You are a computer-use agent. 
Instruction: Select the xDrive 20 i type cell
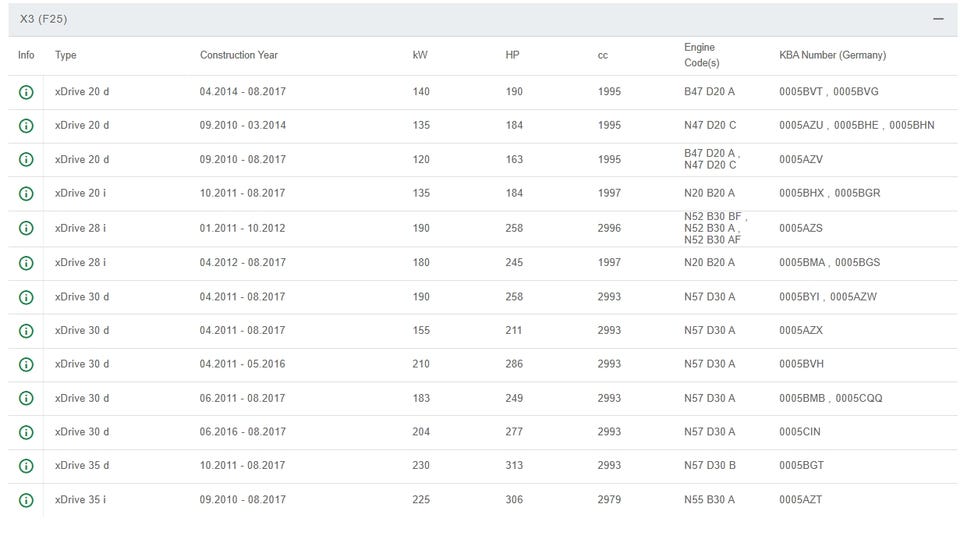coord(80,193)
